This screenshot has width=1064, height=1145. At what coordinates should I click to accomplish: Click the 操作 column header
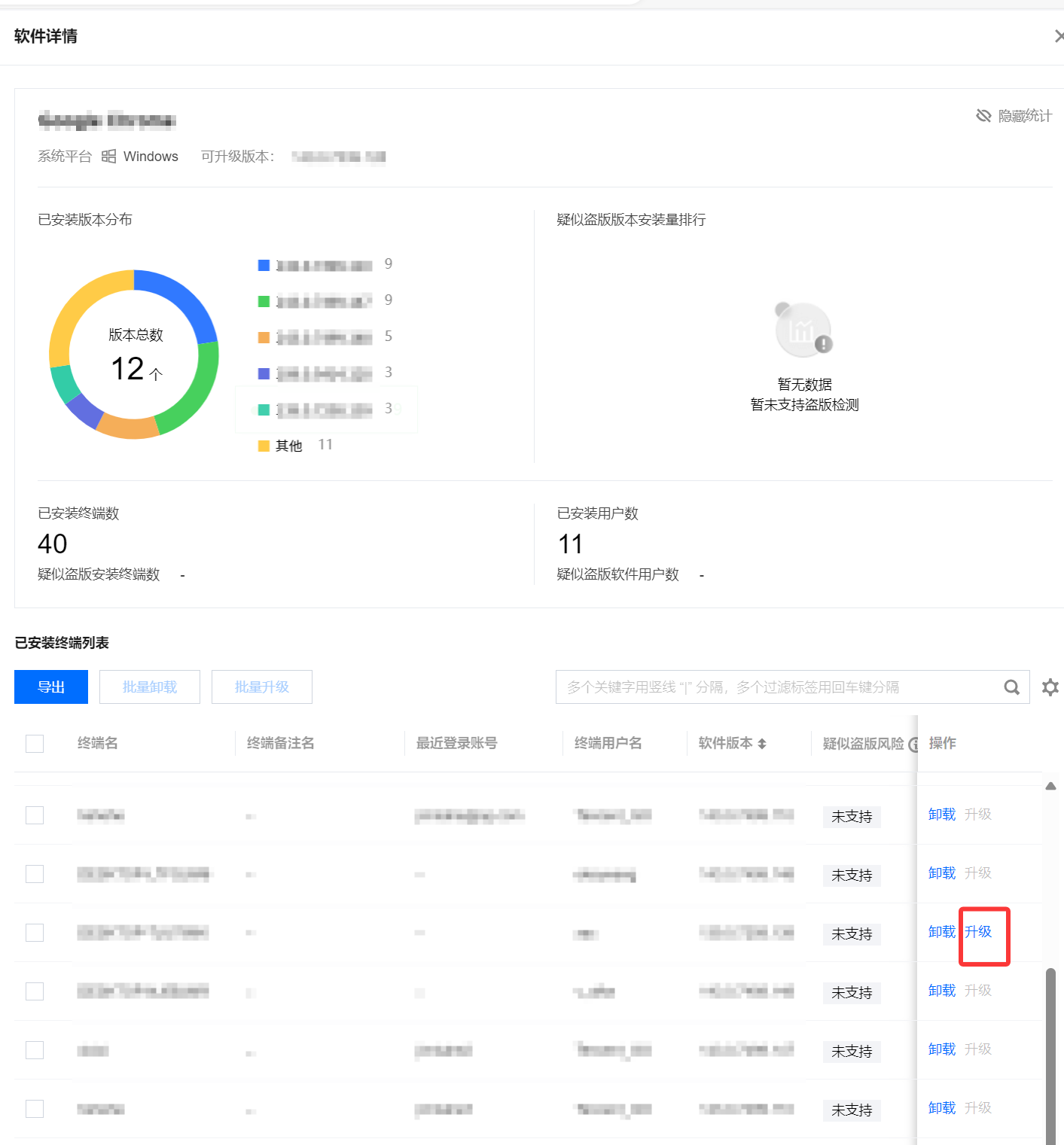point(943,743)
